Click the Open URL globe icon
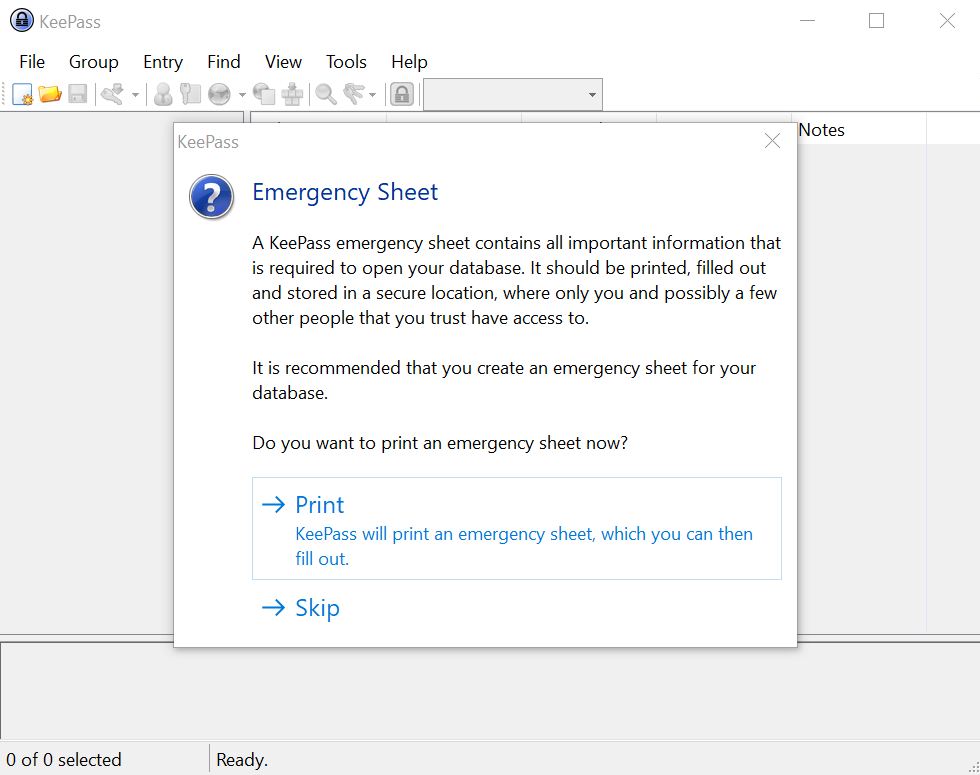Screen dimensions: 980x775 click(219, 94)
